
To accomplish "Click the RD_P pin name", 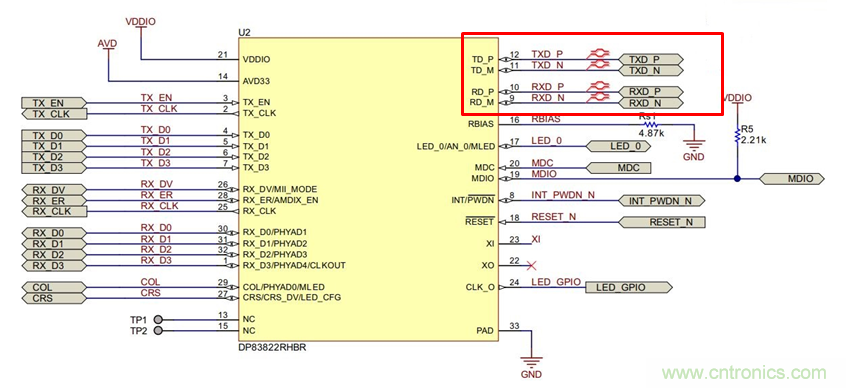I will (x=482, y=92).
